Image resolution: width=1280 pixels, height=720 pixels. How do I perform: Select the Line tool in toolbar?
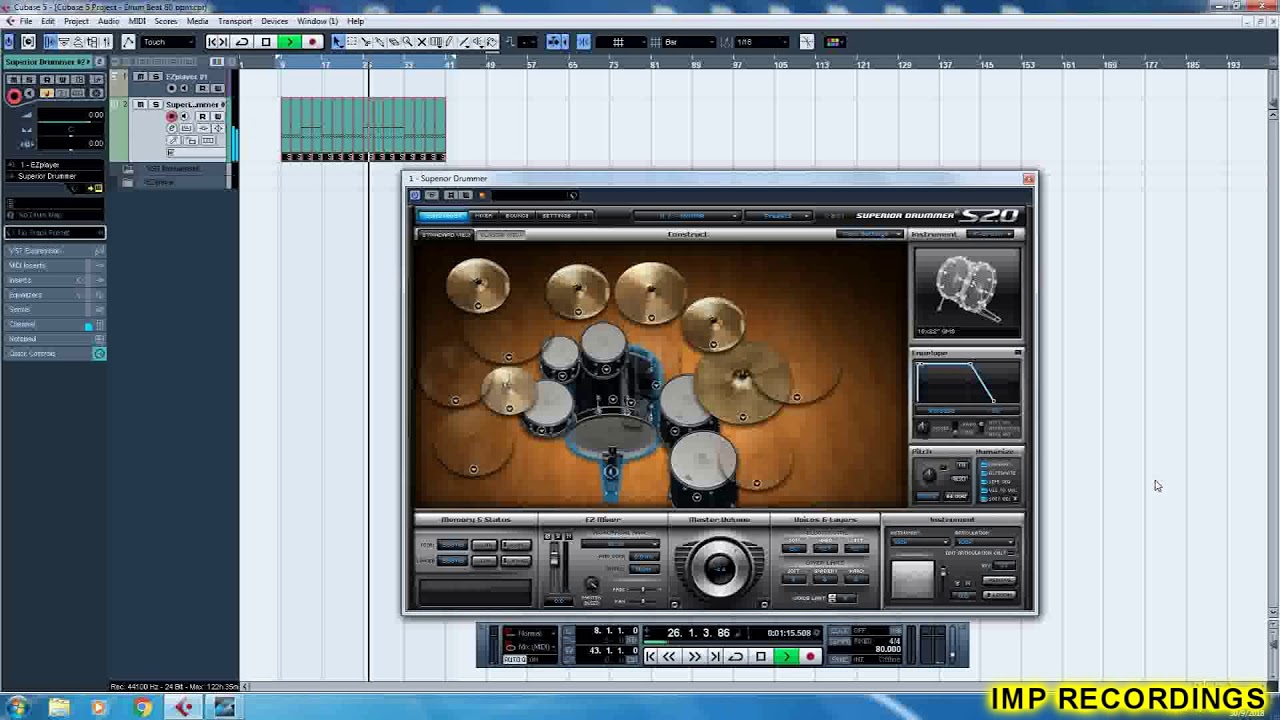tap(463, 42)
